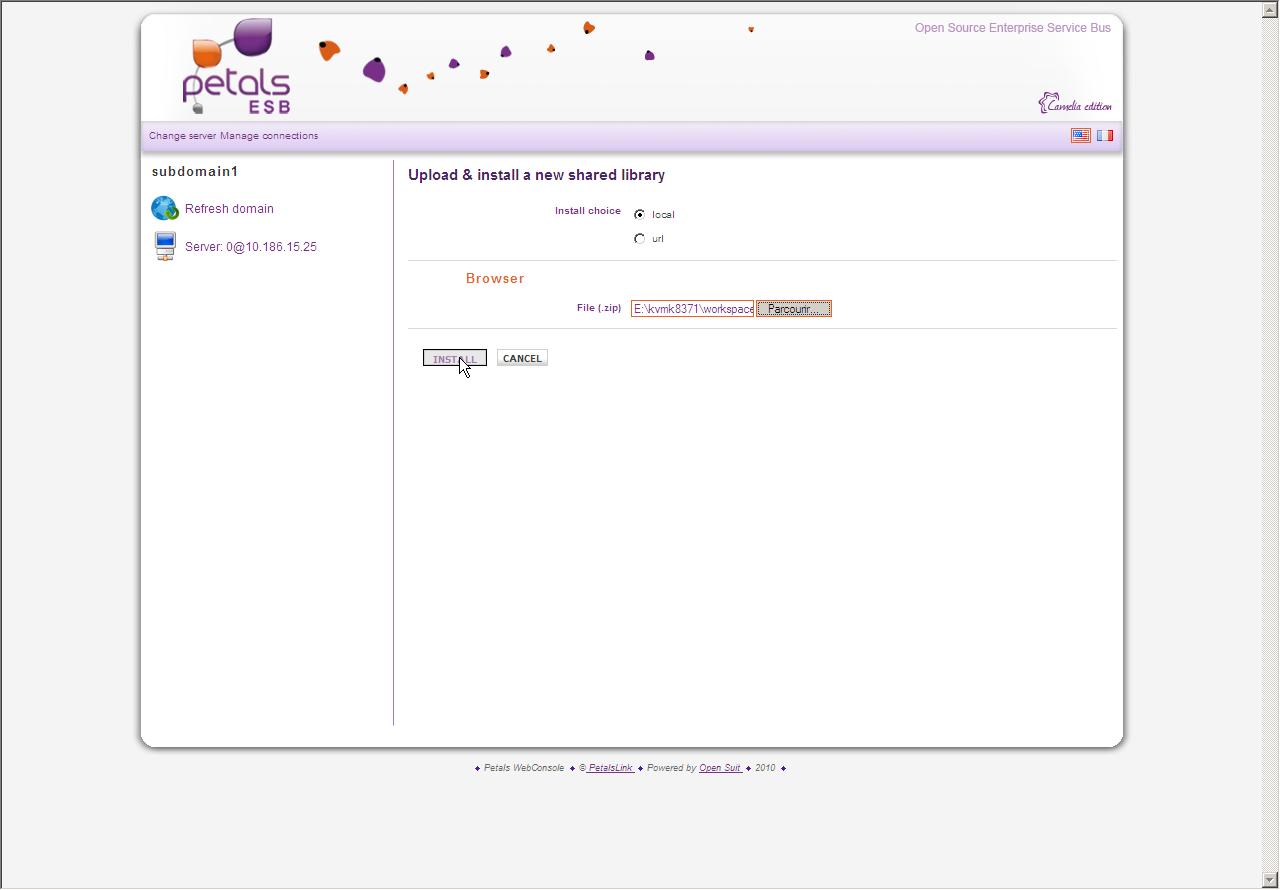
Task: Open Manage connections menu item
Action: [269, 136]
